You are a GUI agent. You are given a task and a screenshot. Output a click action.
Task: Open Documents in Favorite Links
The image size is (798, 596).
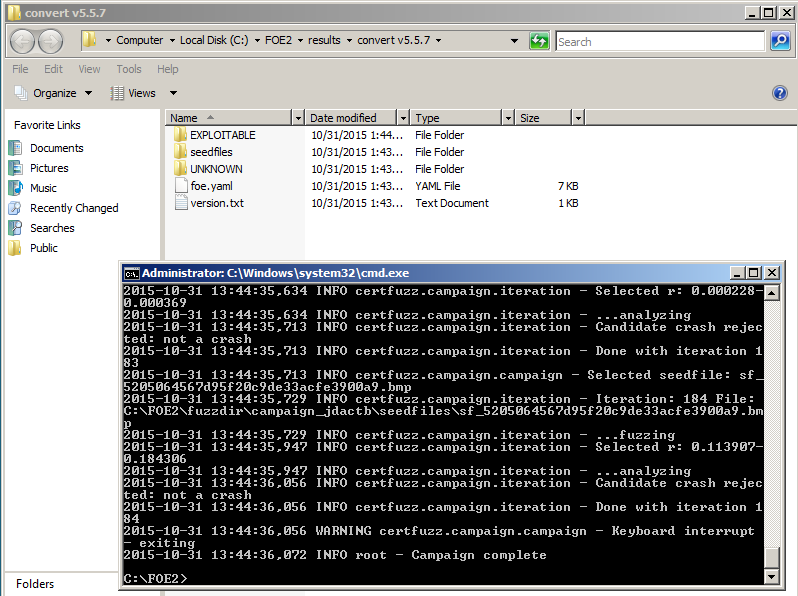[56, 148]
